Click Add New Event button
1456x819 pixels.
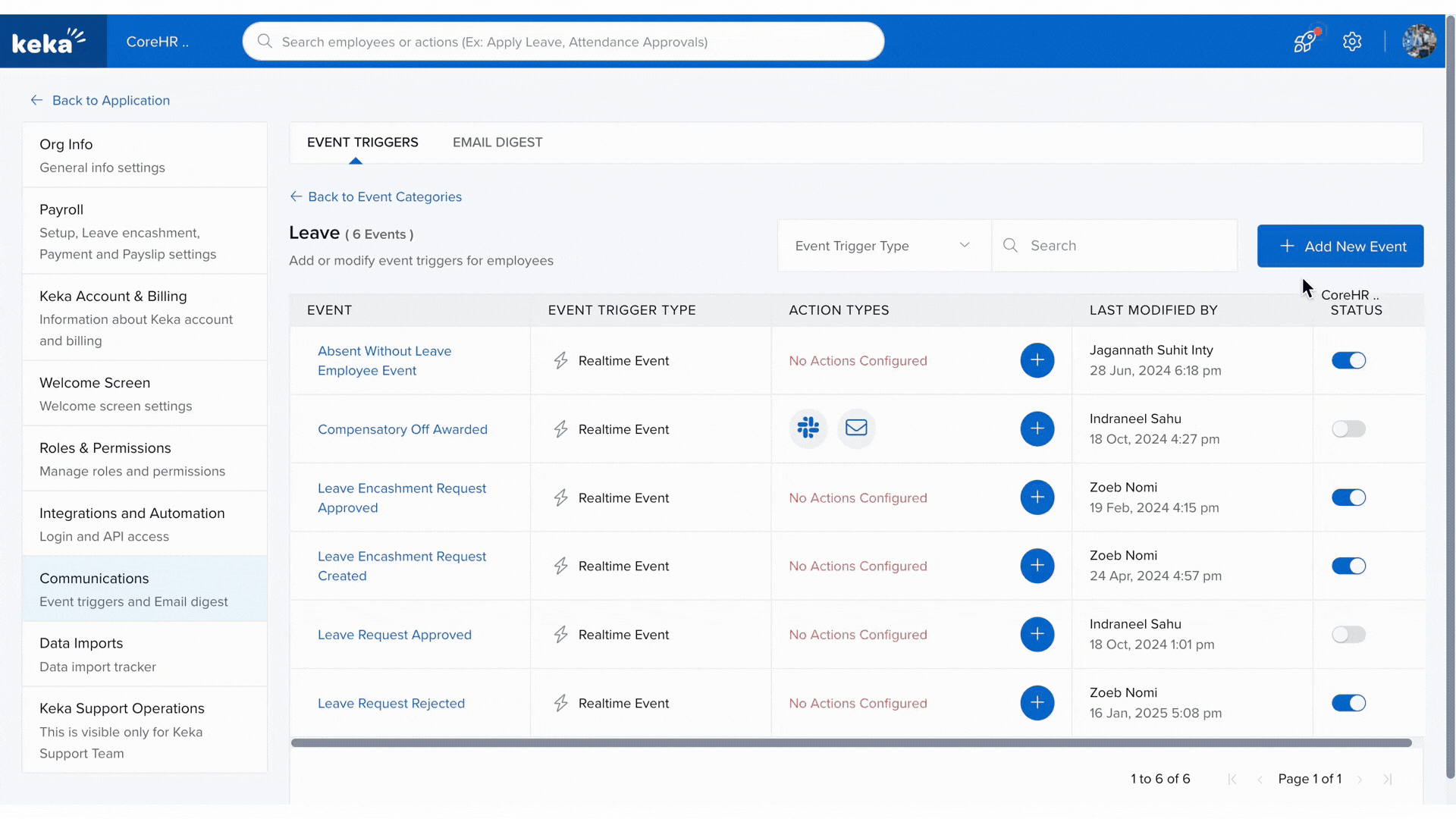(1340, 246)
